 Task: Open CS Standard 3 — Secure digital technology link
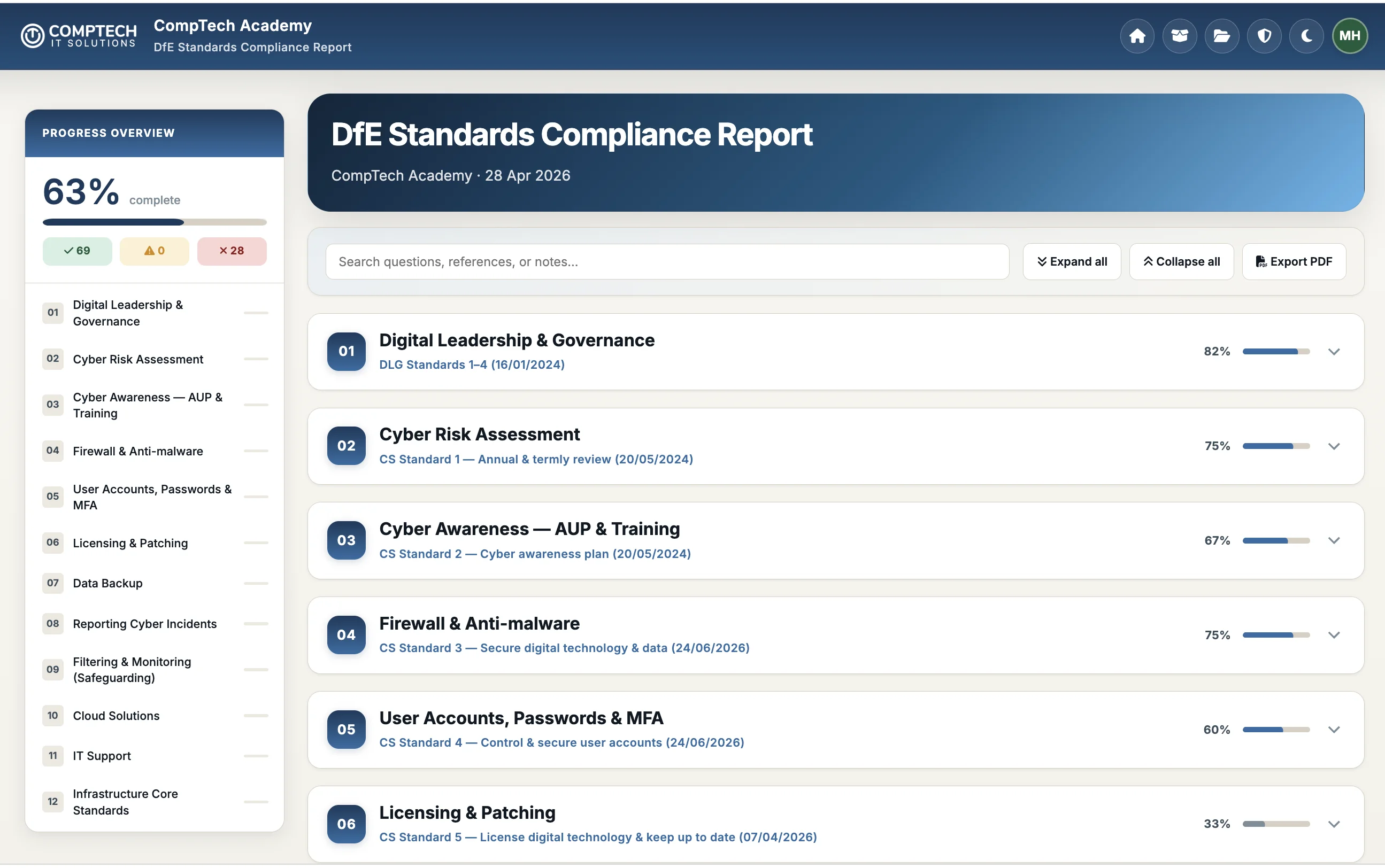564,648
